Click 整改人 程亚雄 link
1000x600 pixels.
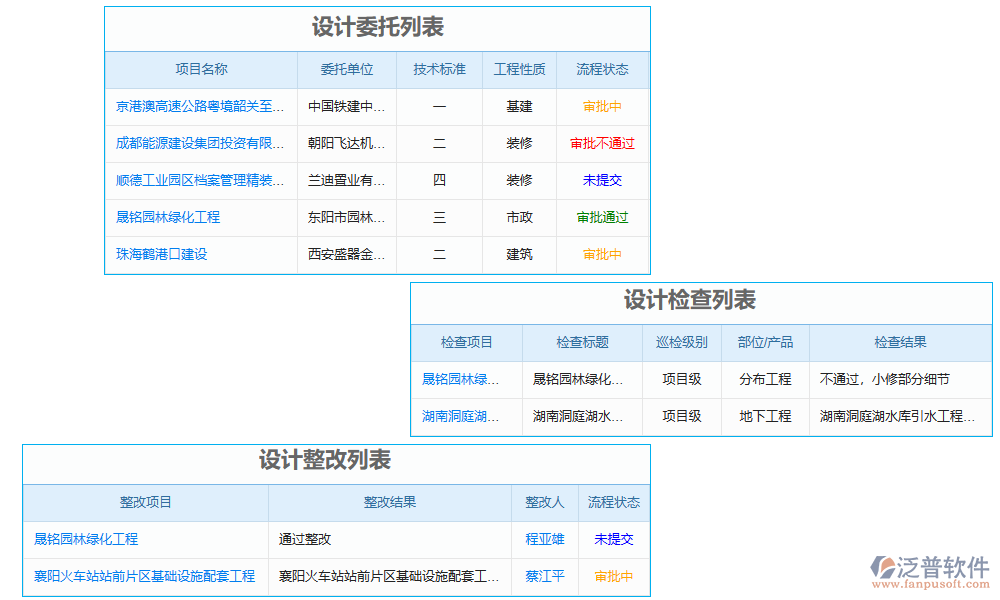tap(545, 539)
